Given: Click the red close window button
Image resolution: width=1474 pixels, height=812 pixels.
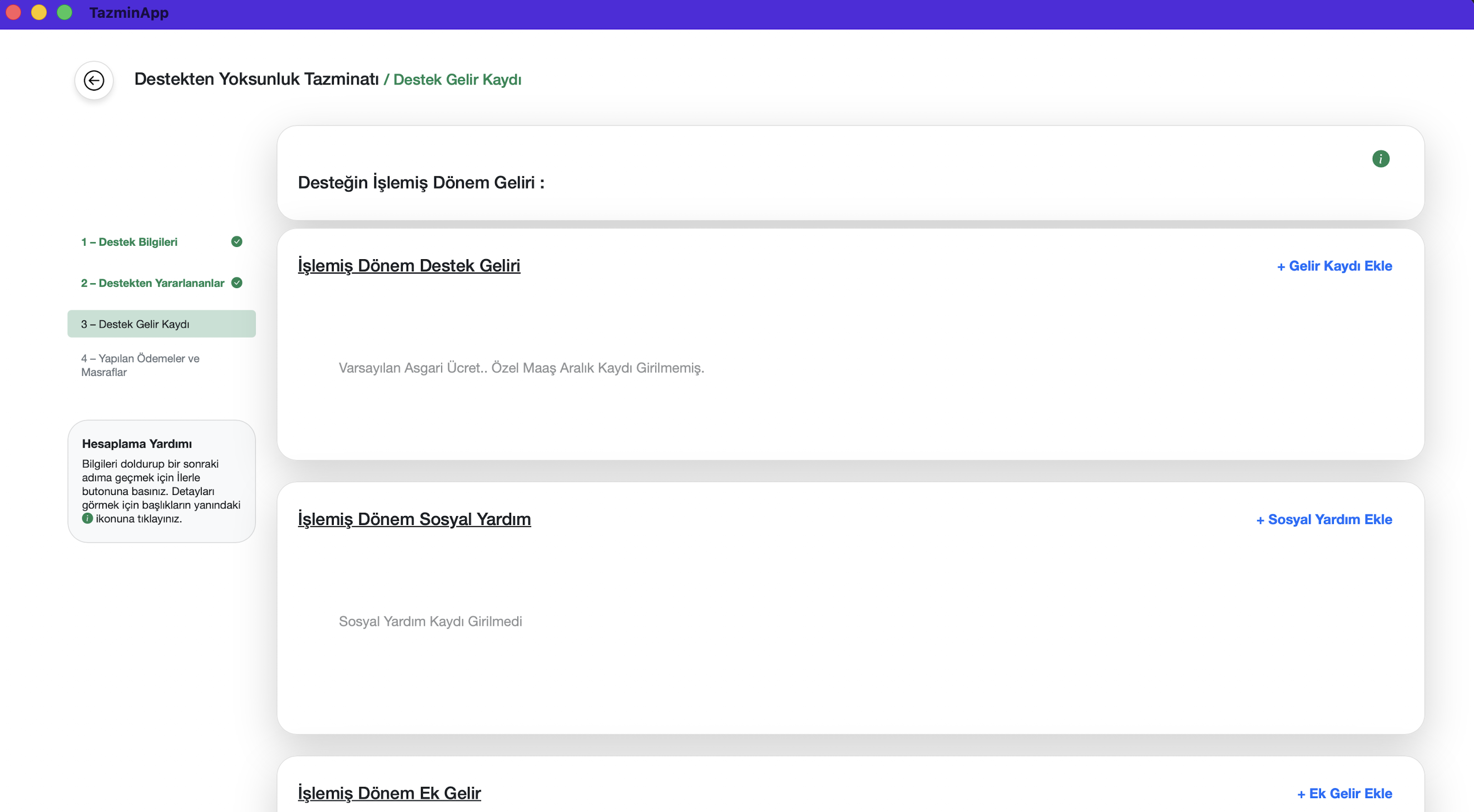Looking at the screenshot, I should (x=13, y=12).
